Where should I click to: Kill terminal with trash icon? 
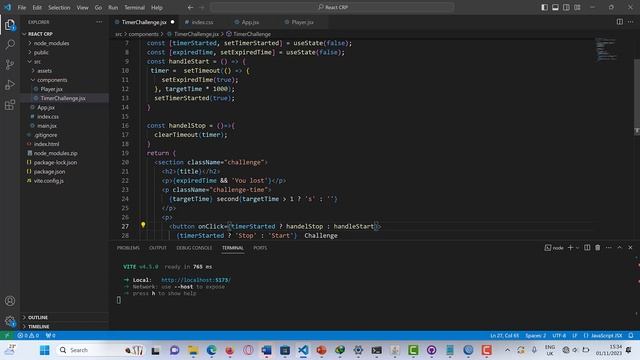tap(598, 248)
